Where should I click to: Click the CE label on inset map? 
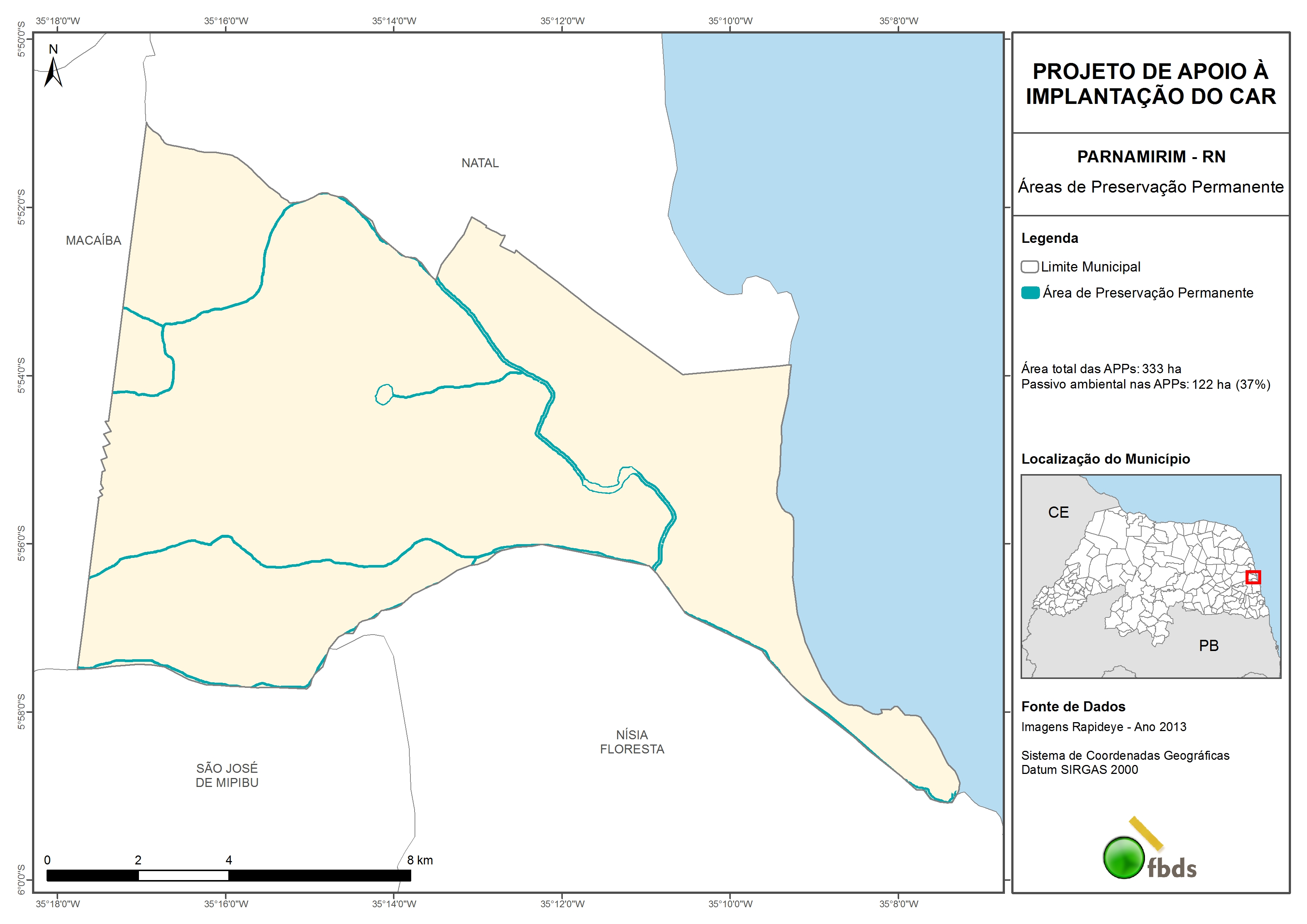pyautogui.click(x=1058, y=512)
